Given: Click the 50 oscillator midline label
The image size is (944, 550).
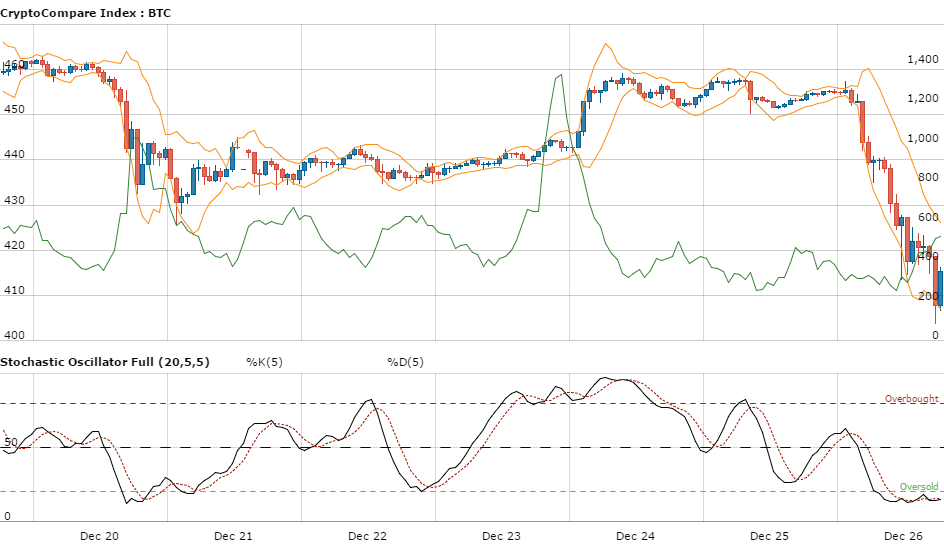Looking at the screenshot, I should (x=11, y=442).
